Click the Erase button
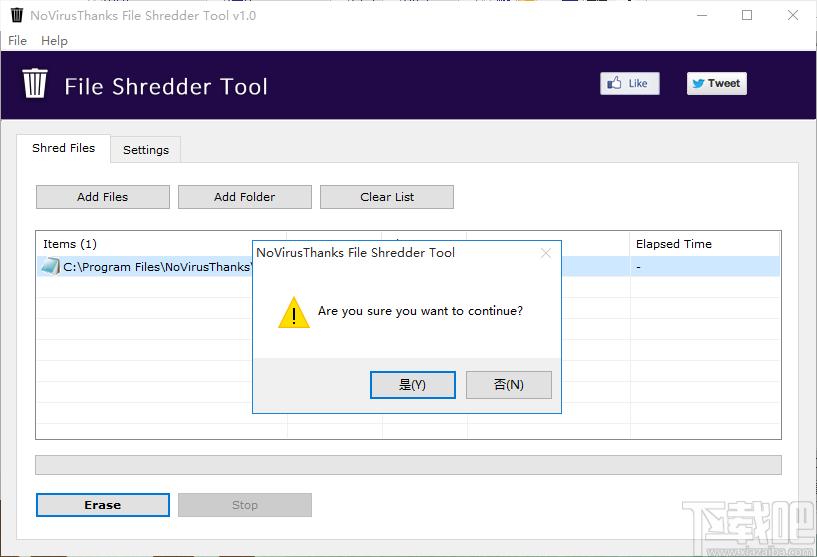 [x=103, y=505]
